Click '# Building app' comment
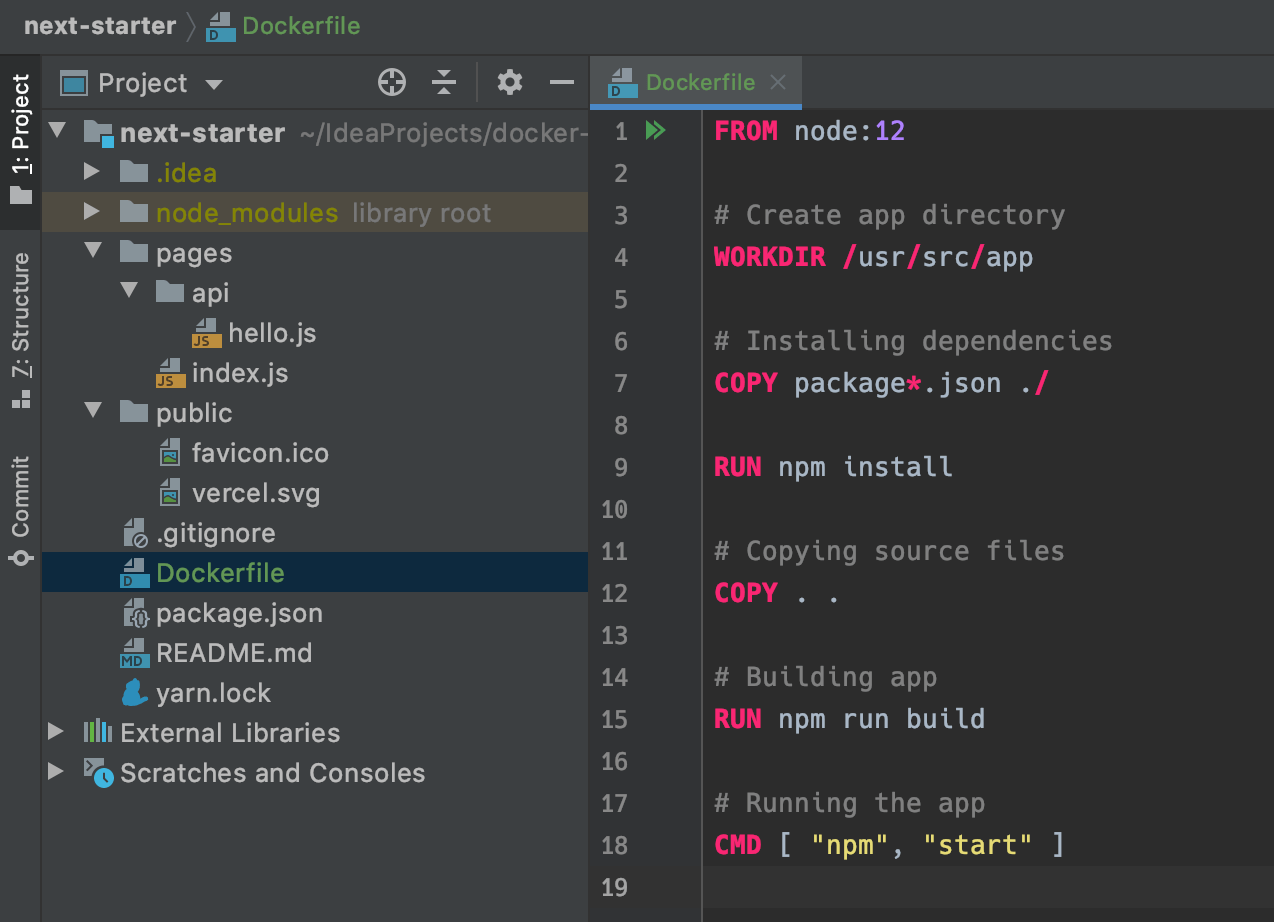The image size is (1274, 922). (x=825, y=677)
